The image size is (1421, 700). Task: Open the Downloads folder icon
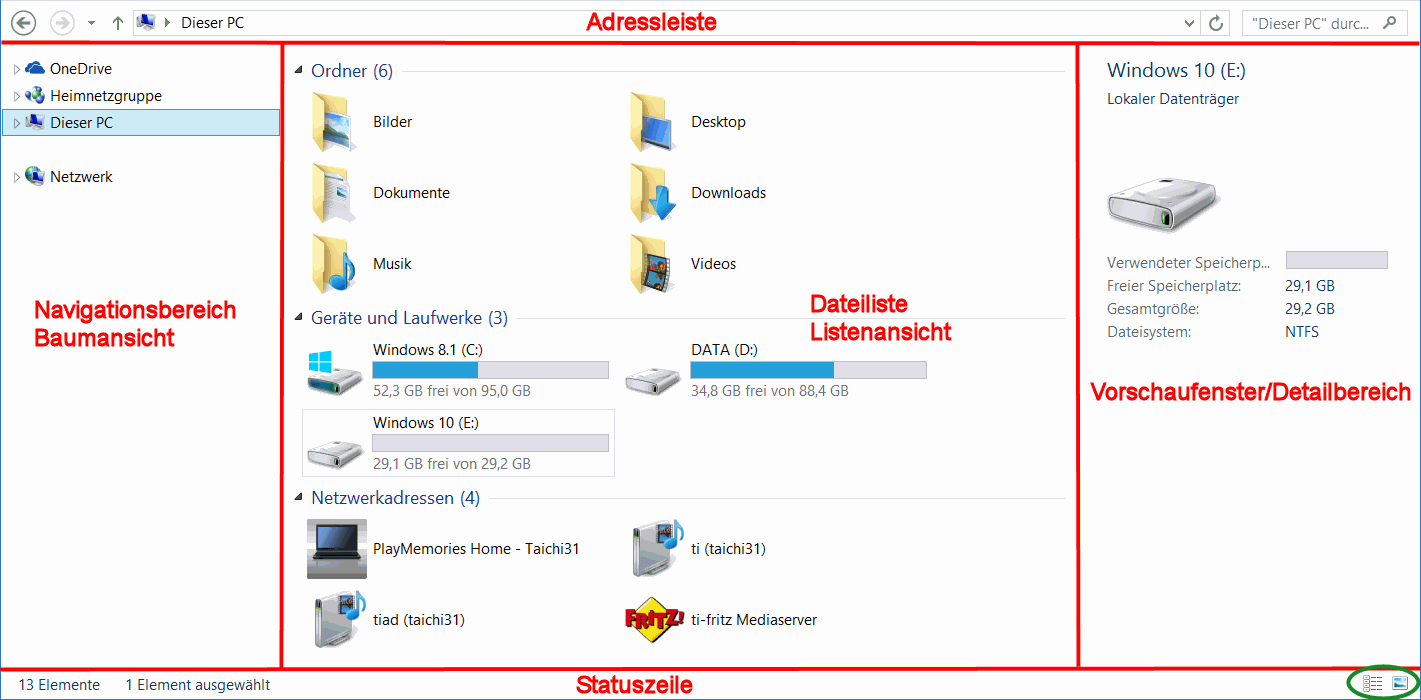652,193
